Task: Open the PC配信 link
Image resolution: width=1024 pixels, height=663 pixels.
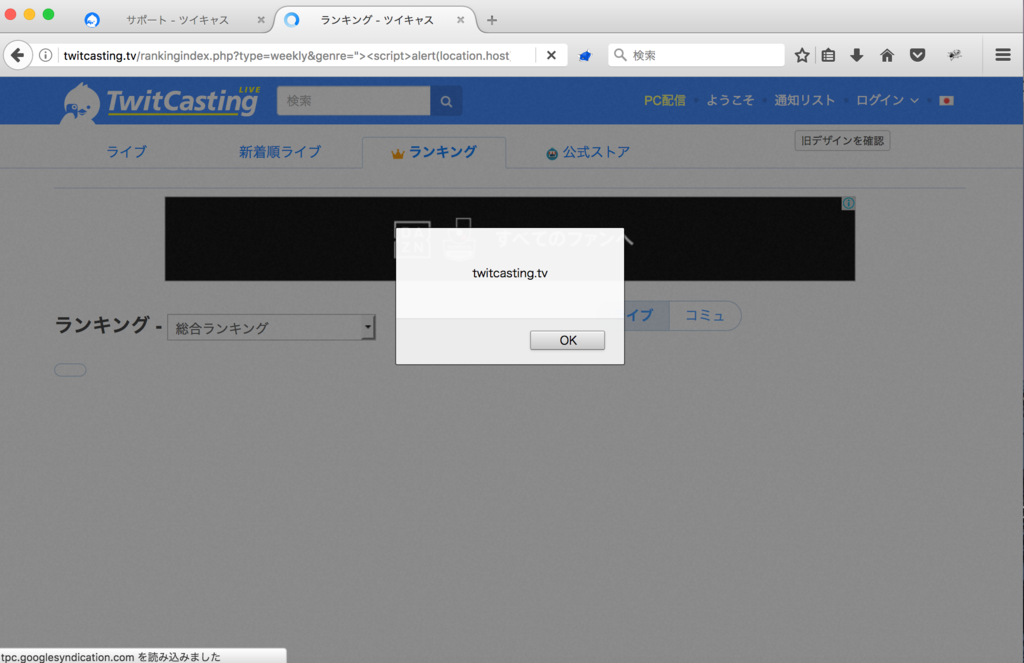Action: (665, 101)
